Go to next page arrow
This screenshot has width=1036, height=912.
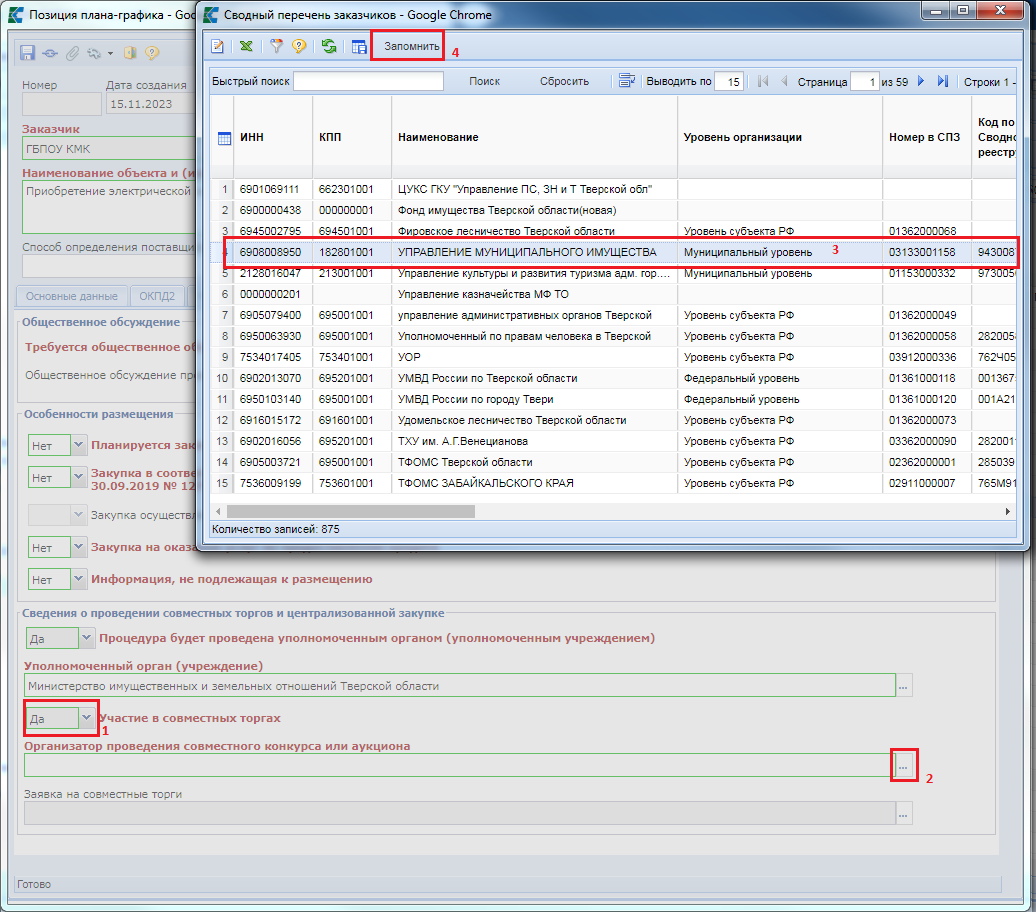(x=921, y=82)
